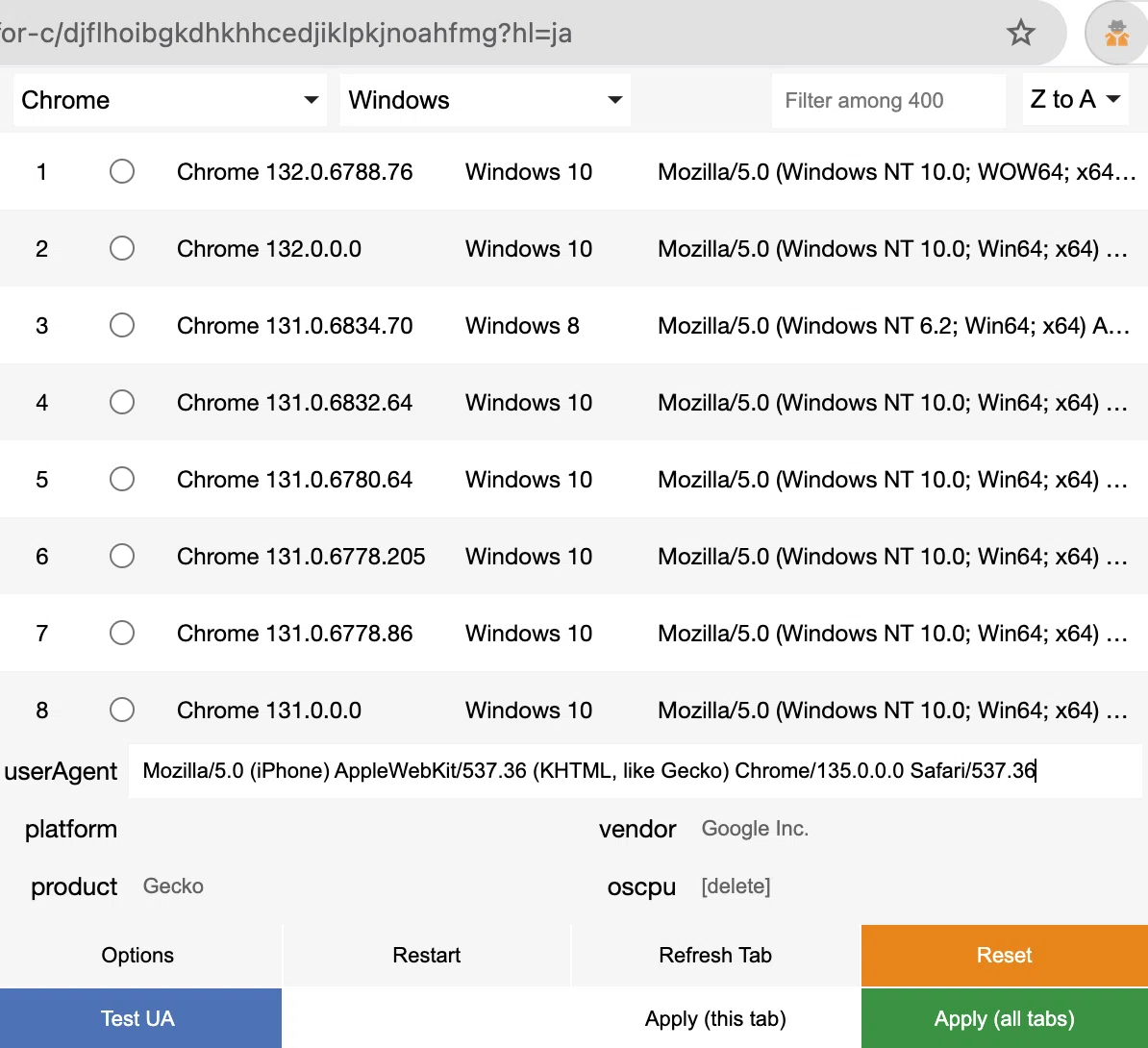Select radio for Chrome 132.0.6788.76

122,171
